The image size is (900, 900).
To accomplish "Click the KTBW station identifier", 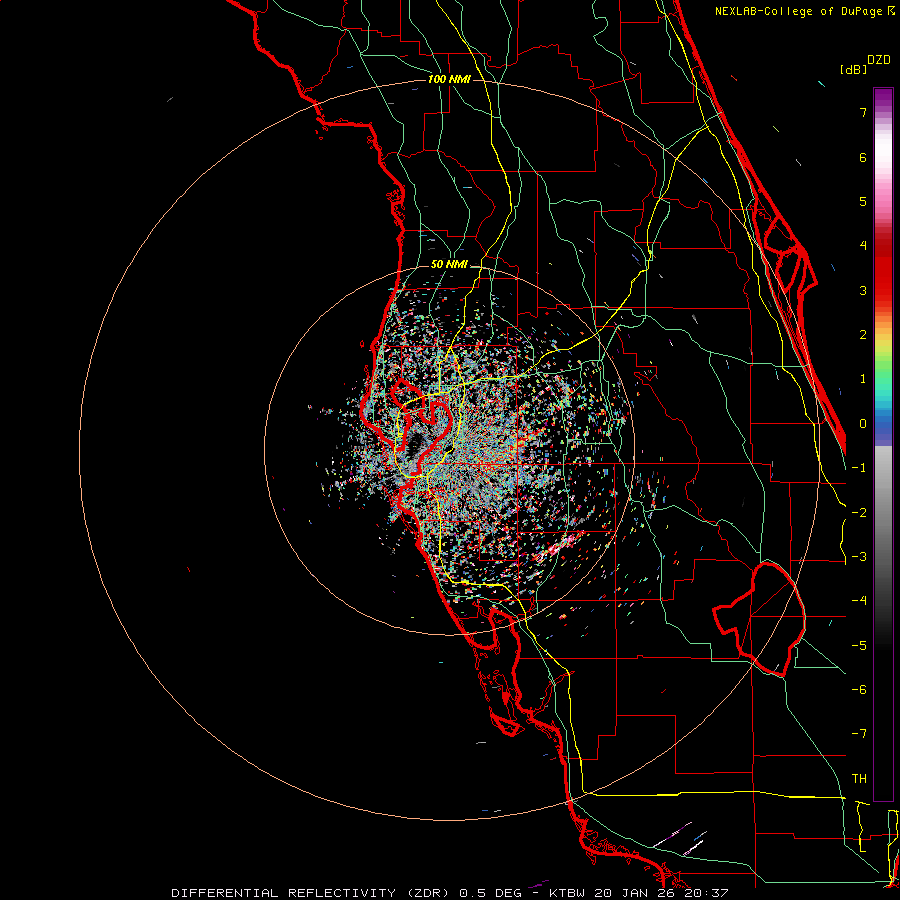I will pyautogui.click(x=569, y=893).
